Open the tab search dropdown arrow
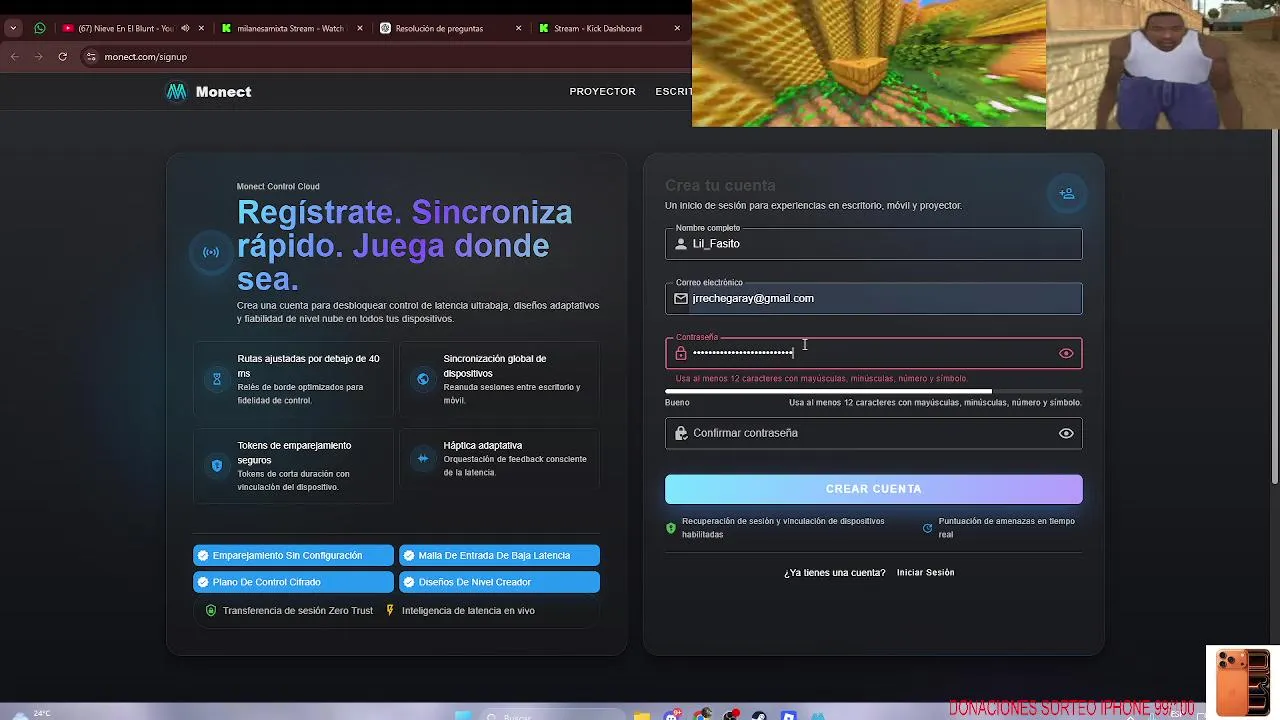The image size is (1280, 720). tap(13, 28)
